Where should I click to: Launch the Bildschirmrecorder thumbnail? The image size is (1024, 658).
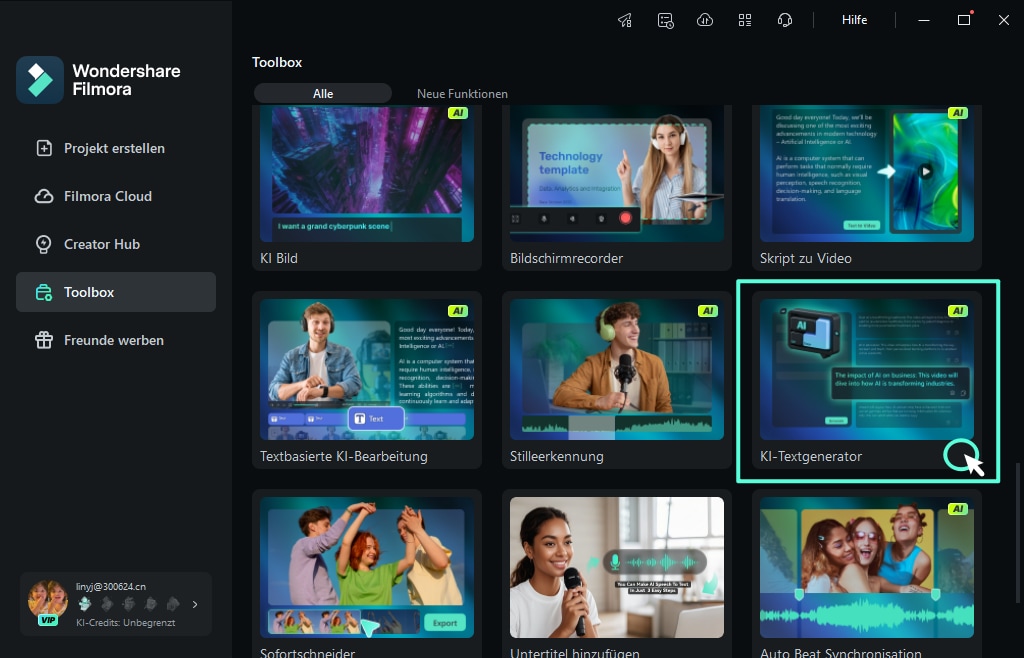click(617, 175)
